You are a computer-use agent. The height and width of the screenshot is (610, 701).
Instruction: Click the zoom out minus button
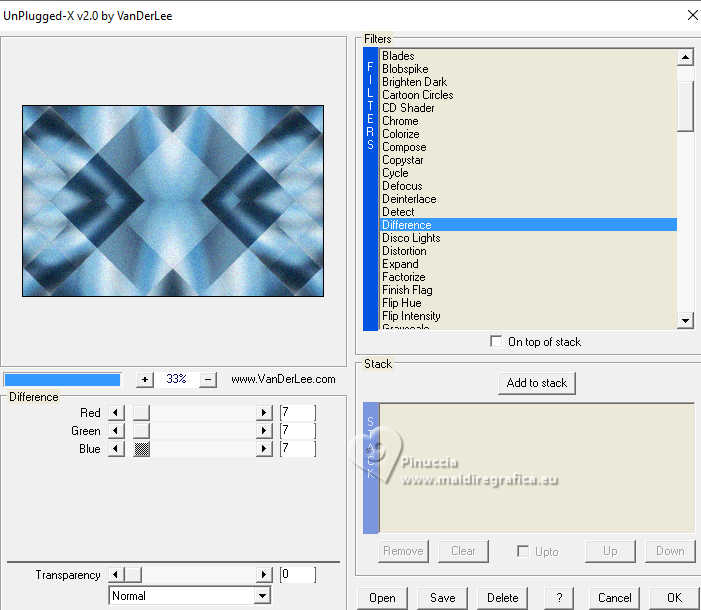tap(208, 380)
